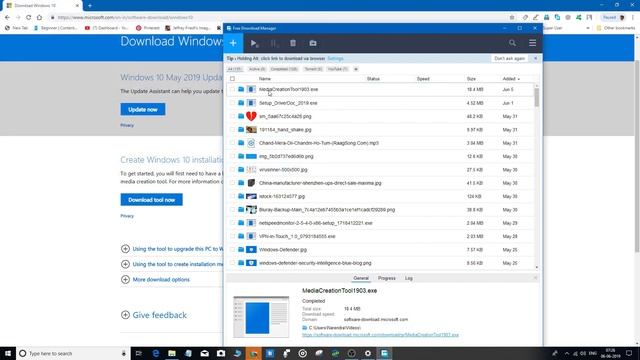
Task: Select the YouTube filter tab
Action: [338, 69]
